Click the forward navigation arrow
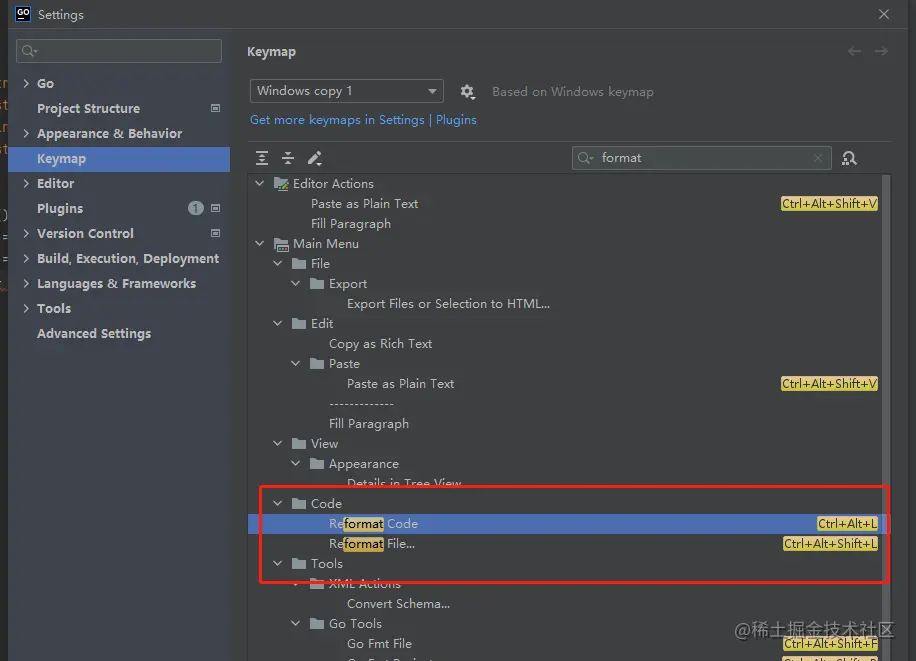The image size is (916, 661). click(x=881, y=51)
